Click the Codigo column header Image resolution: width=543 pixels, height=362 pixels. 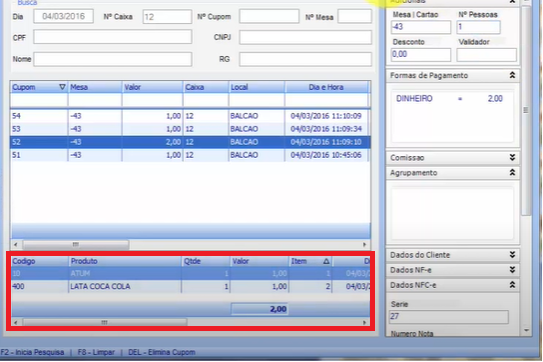pos(40,261)
